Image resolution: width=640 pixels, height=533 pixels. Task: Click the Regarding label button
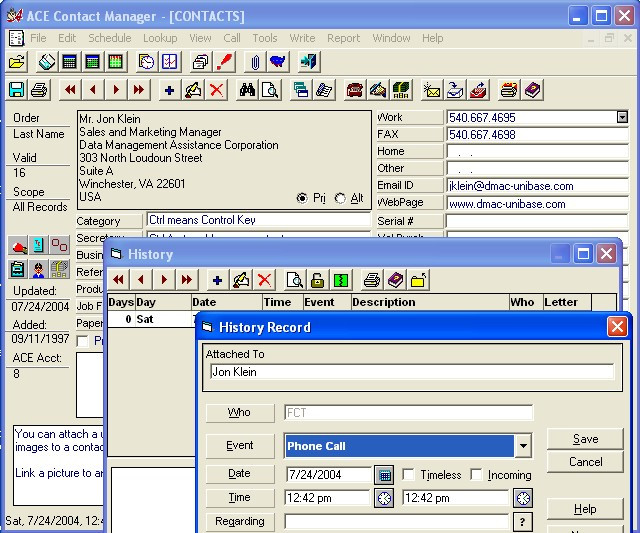click(240, 521)
